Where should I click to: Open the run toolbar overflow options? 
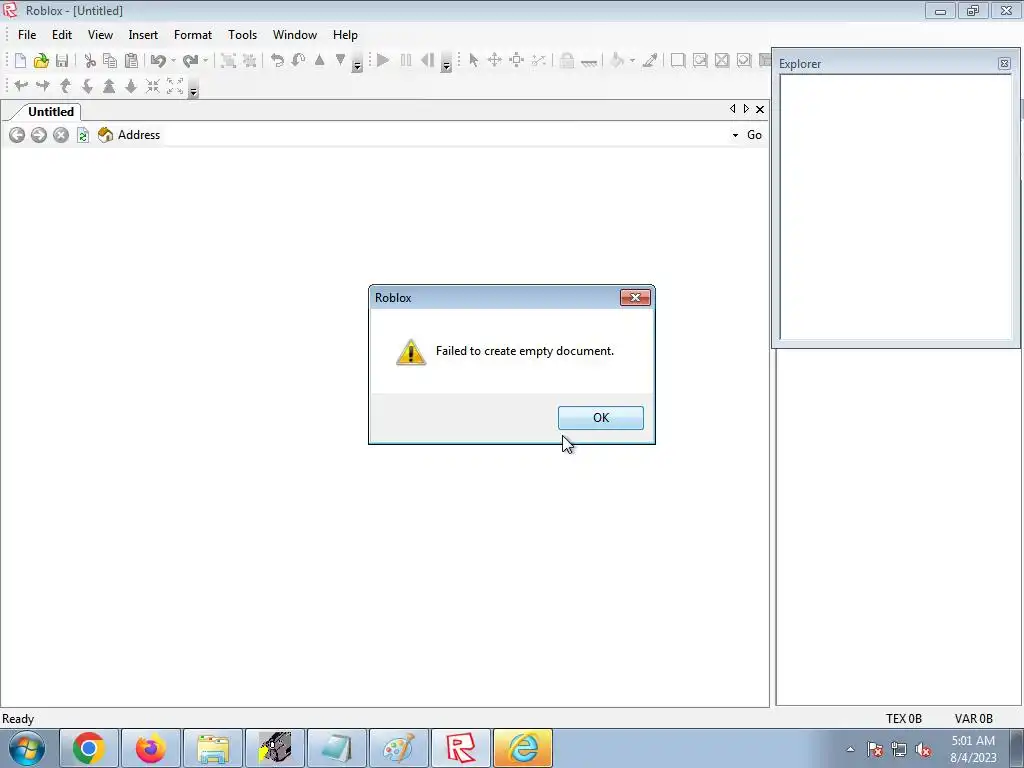pos(447,65)
